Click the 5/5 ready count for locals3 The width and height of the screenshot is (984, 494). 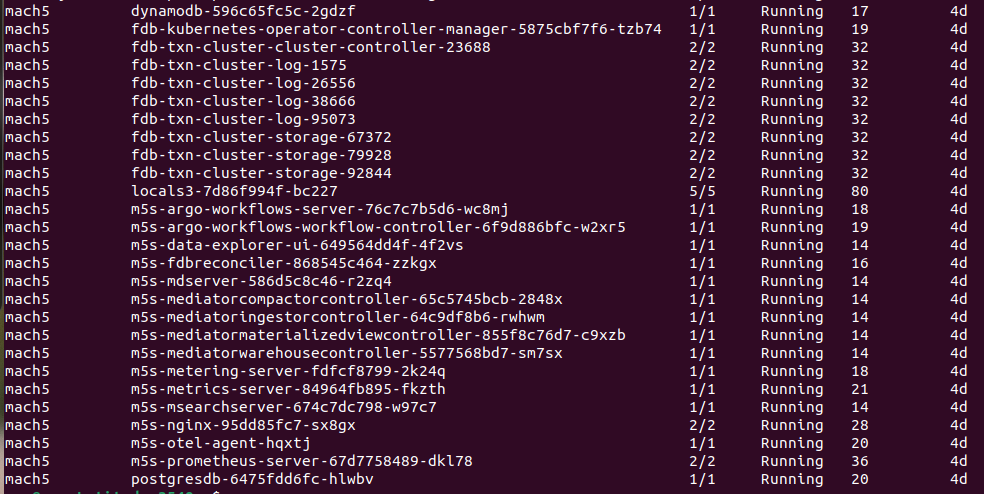click(x=702, y=191)
